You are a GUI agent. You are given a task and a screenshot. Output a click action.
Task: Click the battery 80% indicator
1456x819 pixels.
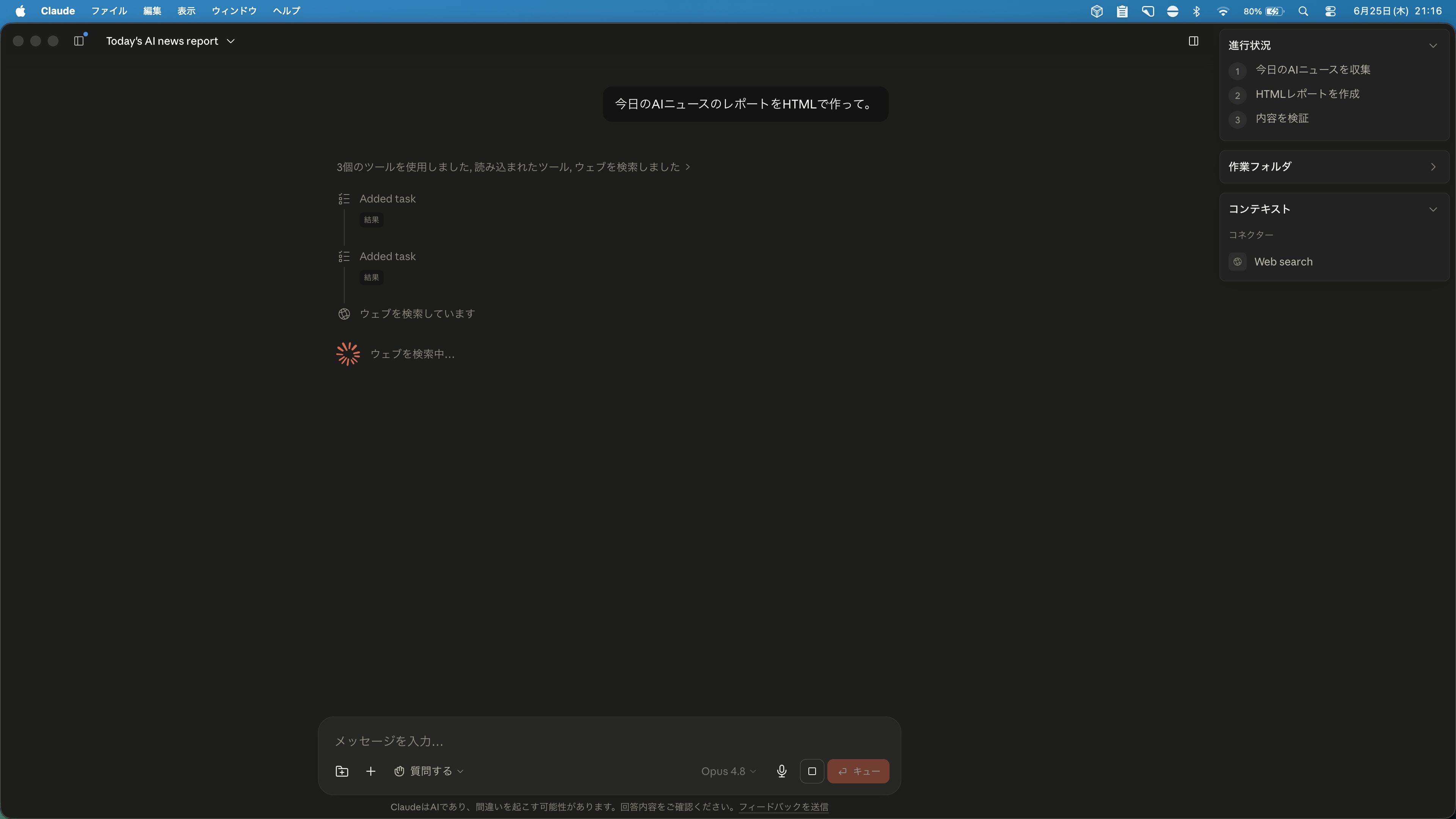click(1263, 11)
